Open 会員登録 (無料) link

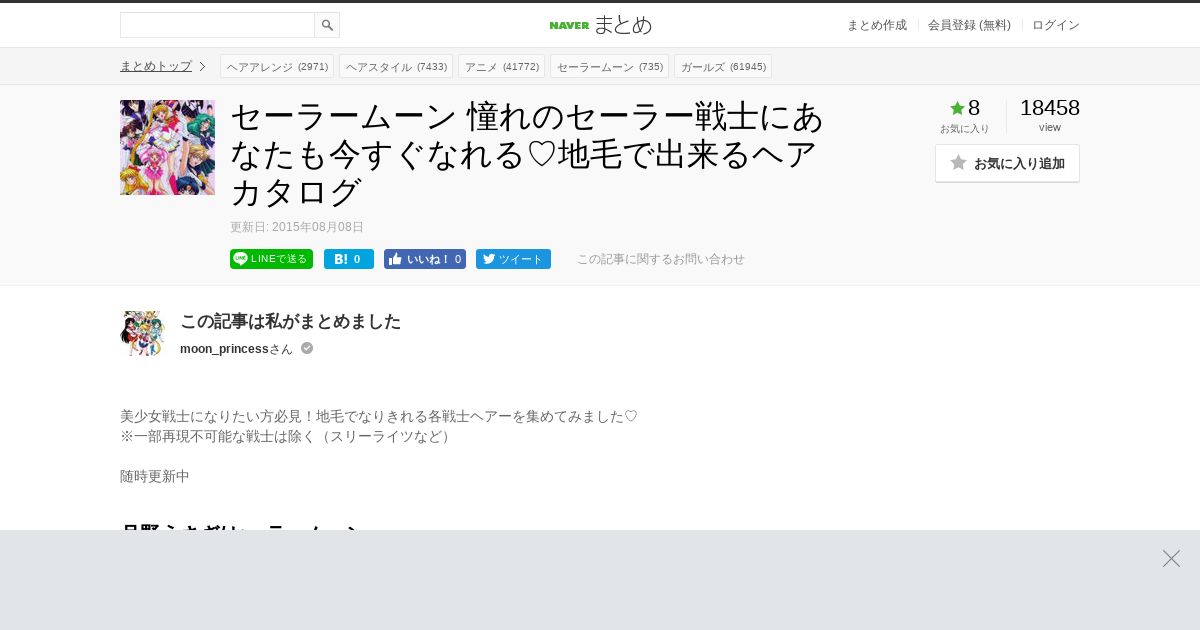click(969, 25)
